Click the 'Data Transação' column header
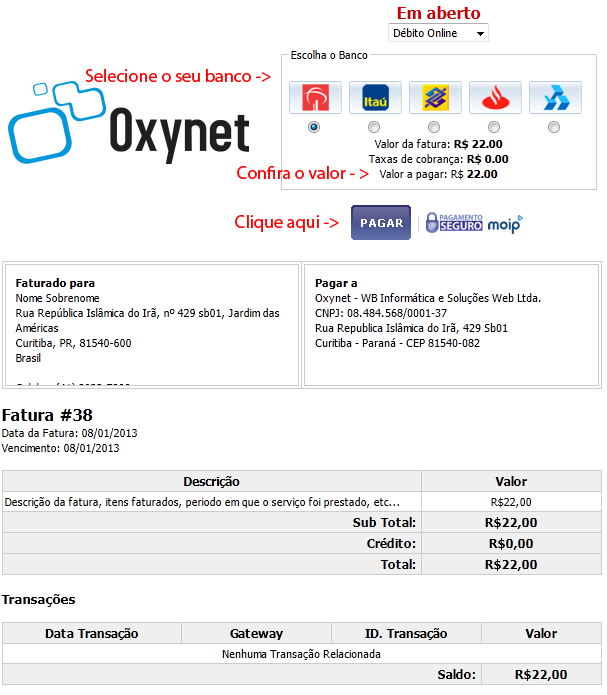The width and height of the screenshot is (607, 695). click(92, 633)
